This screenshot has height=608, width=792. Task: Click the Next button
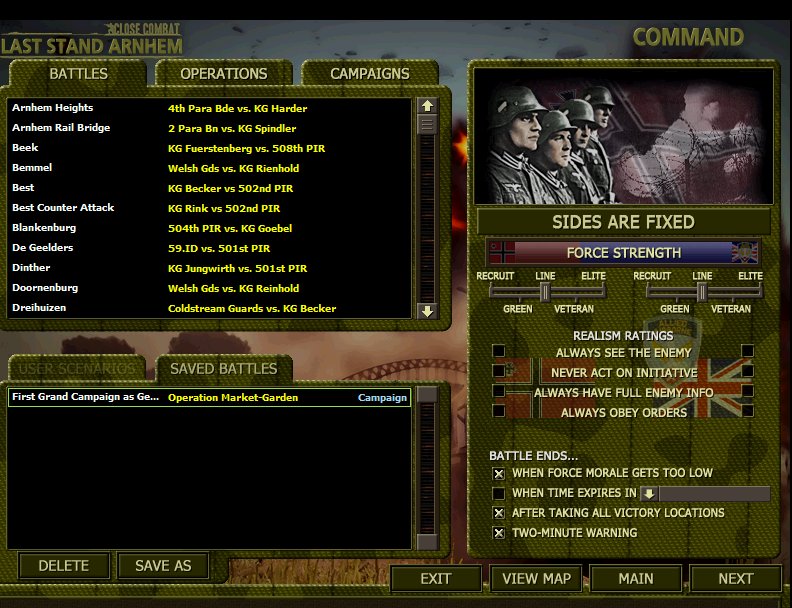736,579
